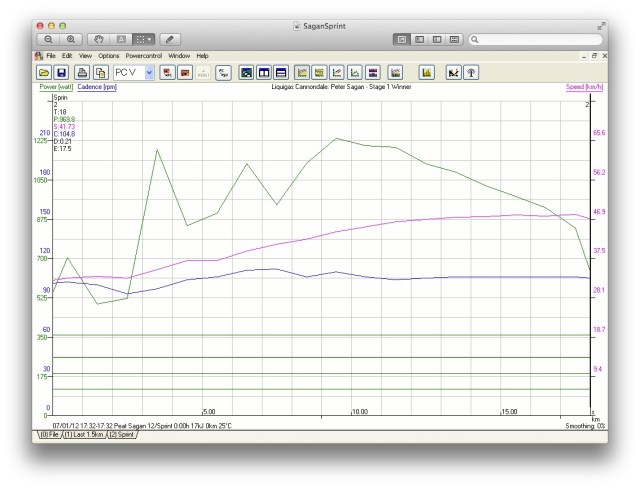Click the bar histogram chart icon

click(x=426, y=73)
